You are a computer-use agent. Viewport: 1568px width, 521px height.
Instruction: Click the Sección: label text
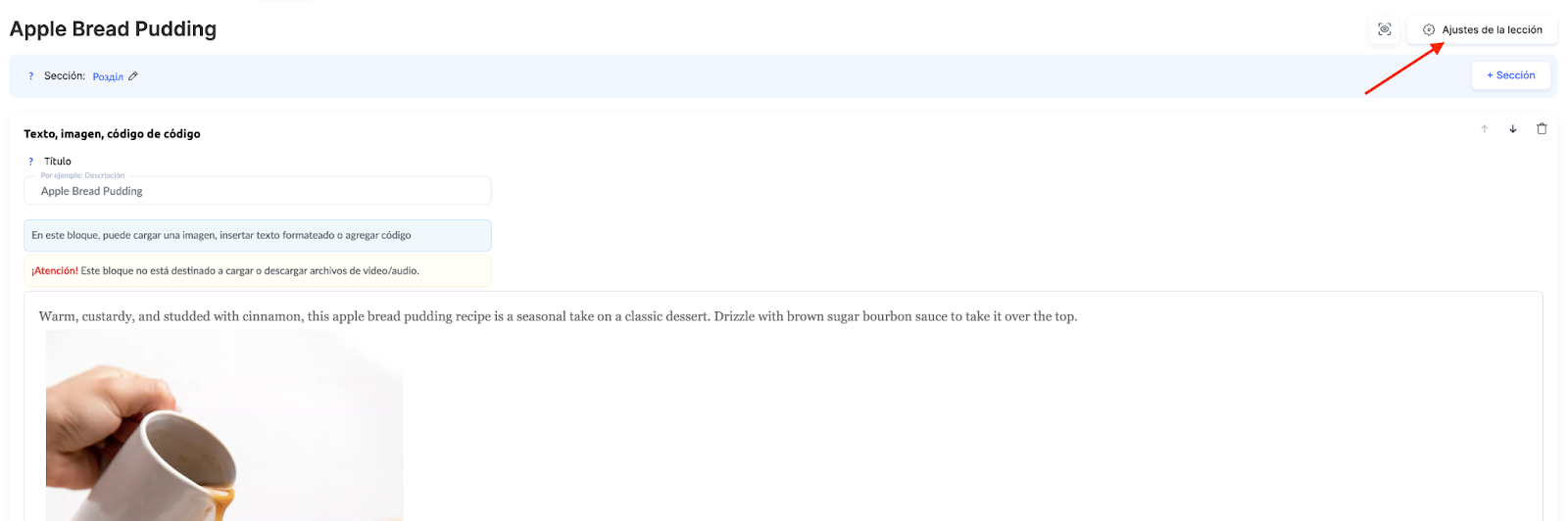coord(65,76)
